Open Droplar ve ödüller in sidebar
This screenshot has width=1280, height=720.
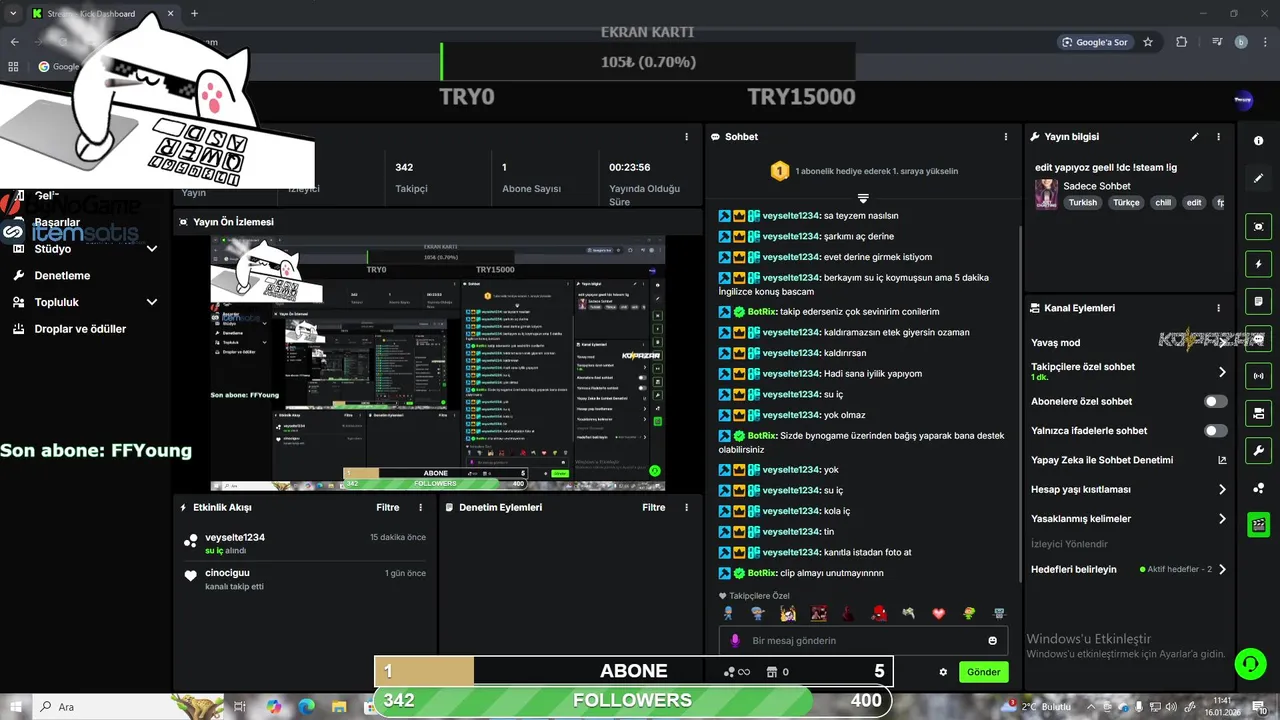coord(80,329)
